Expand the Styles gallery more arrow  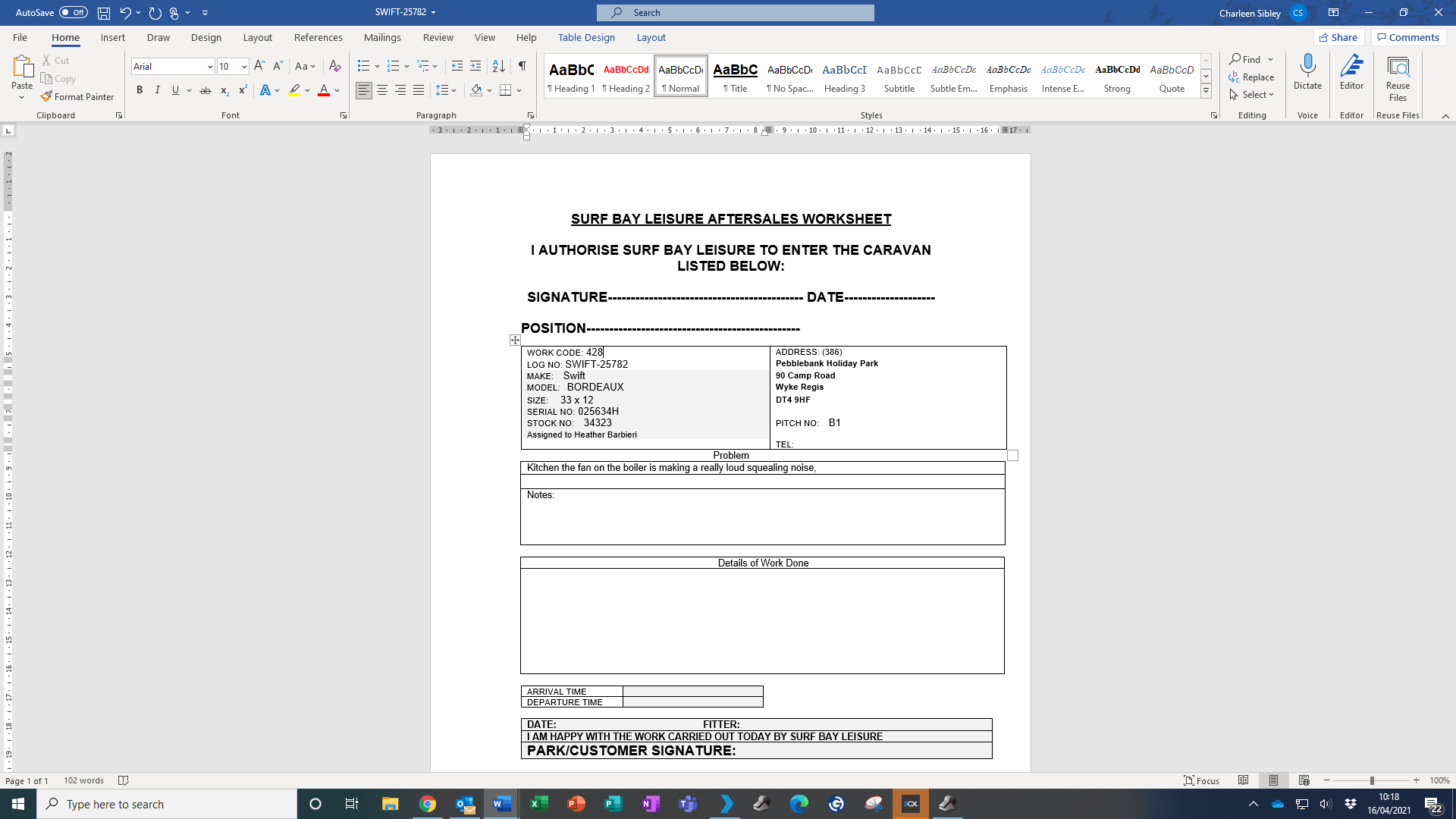click(1206, 91)
